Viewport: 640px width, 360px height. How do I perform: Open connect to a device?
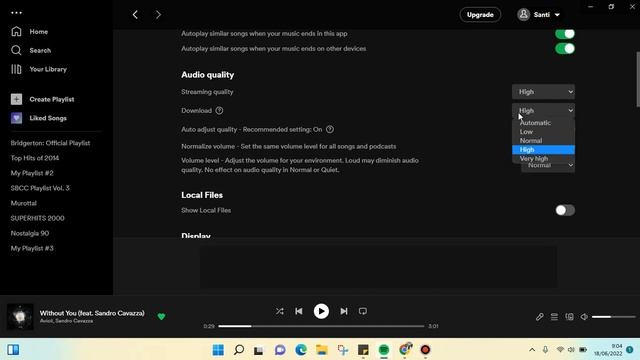click(569, 317)
